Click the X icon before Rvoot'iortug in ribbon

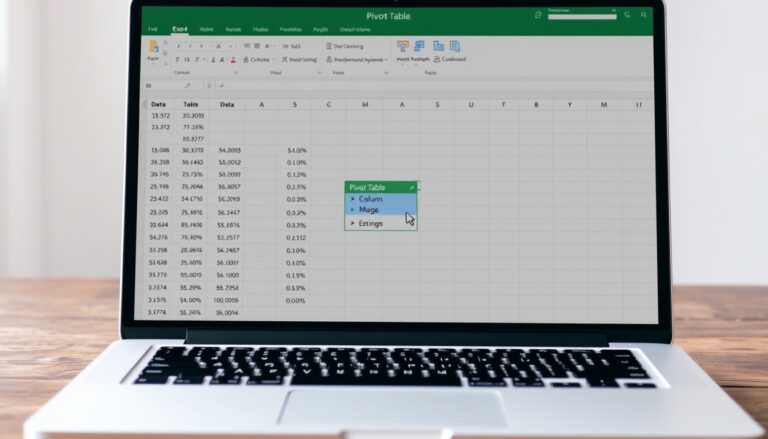285,59
